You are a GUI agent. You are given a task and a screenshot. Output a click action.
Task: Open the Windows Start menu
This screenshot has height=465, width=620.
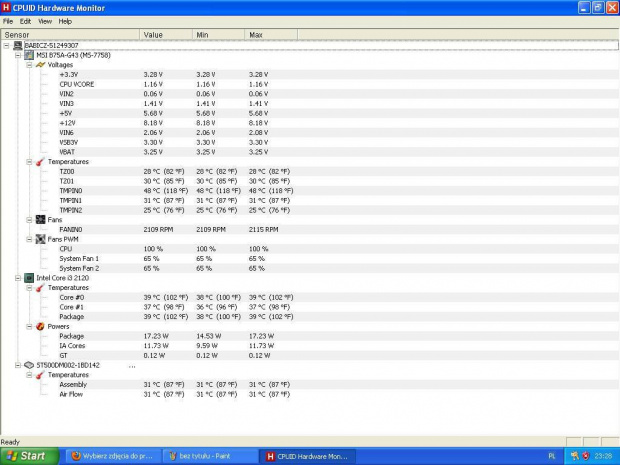[29, 456]
